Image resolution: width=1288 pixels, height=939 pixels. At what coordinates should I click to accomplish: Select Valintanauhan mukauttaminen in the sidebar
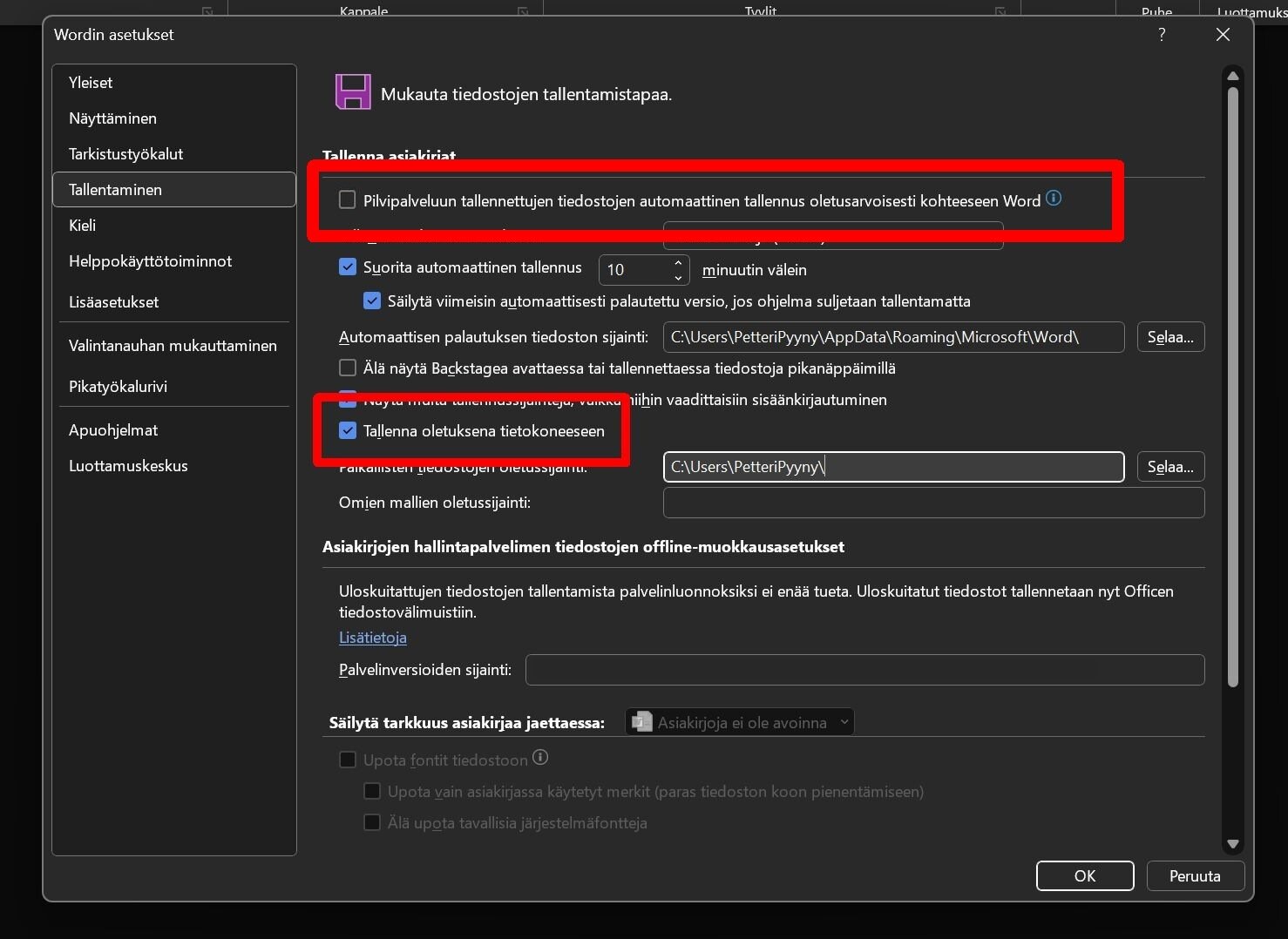pyautogui.click(x=173, y=346)
